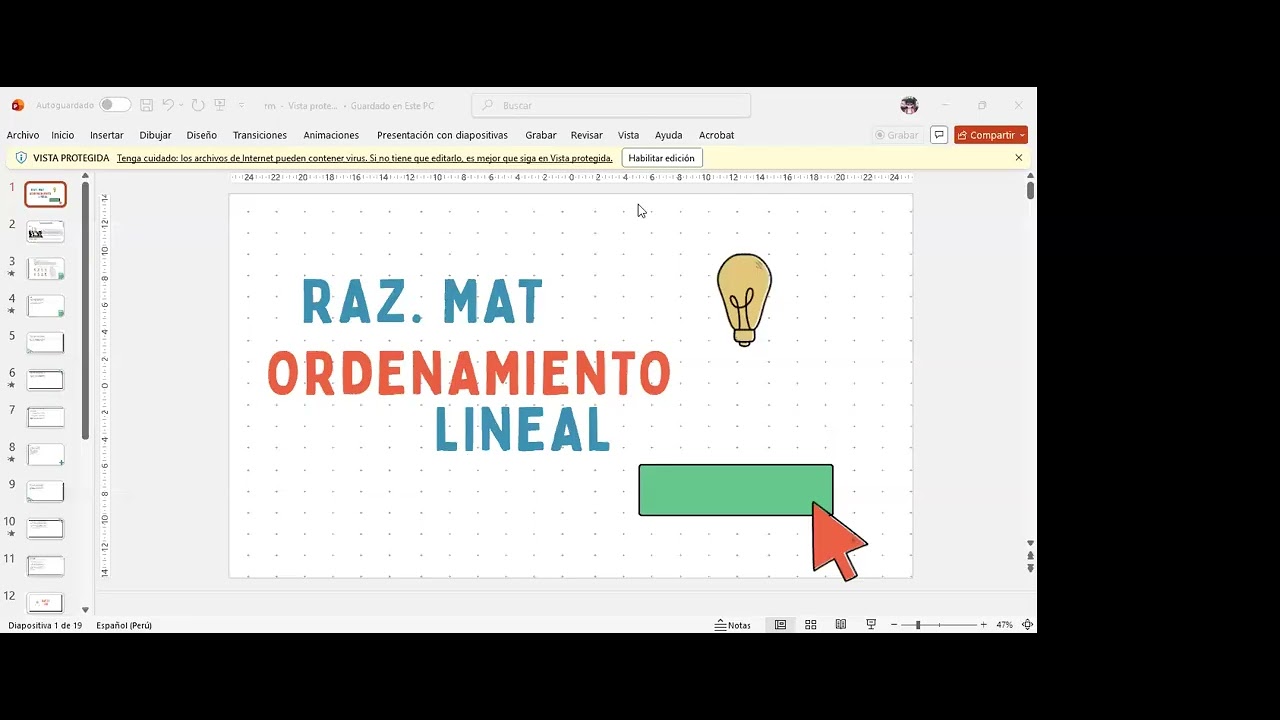Click Habilitar edición button

click(x=662, y=158)
